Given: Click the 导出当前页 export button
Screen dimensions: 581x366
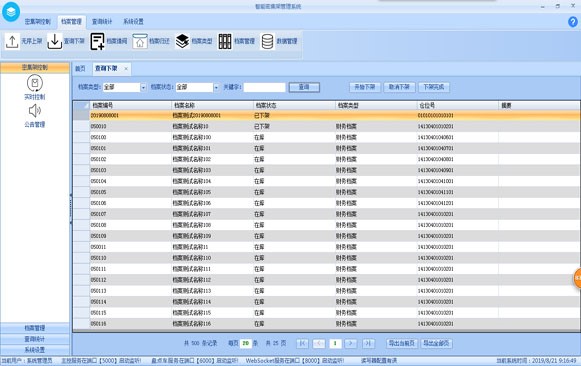Looking at the screenshot, I should [x=402, y=343].
